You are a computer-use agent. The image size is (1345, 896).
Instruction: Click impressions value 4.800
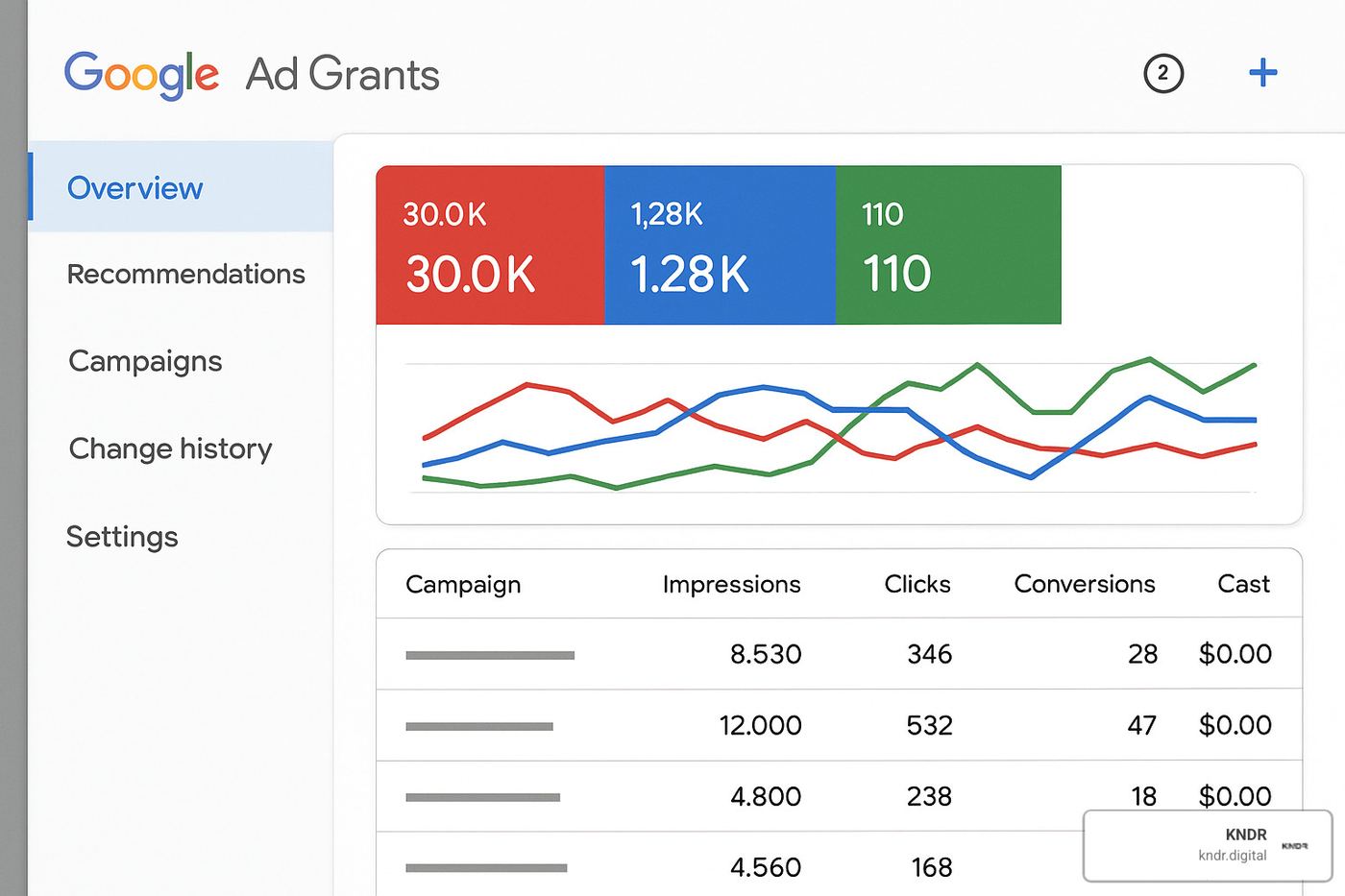click(766, 796)
